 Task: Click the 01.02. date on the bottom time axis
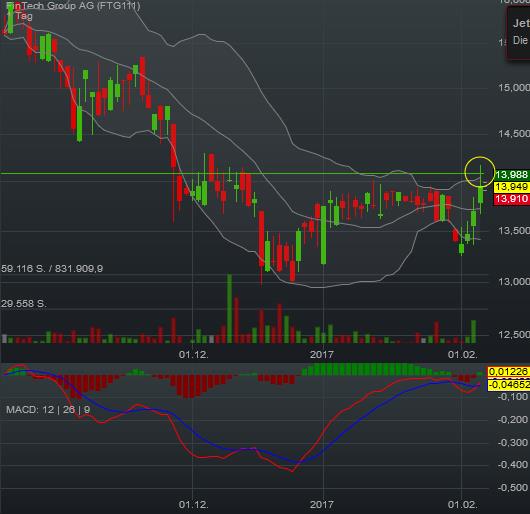[x=462, y=505]
